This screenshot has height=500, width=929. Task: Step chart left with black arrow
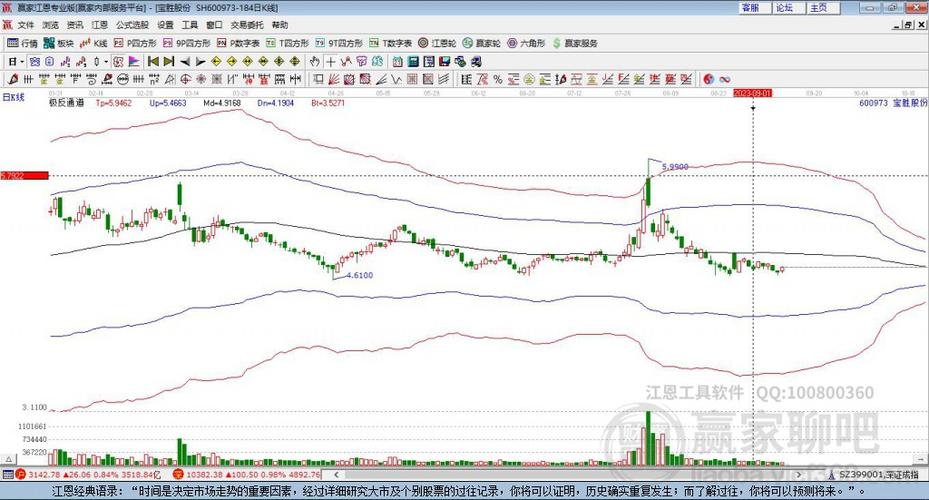click(x=185, y=62)
